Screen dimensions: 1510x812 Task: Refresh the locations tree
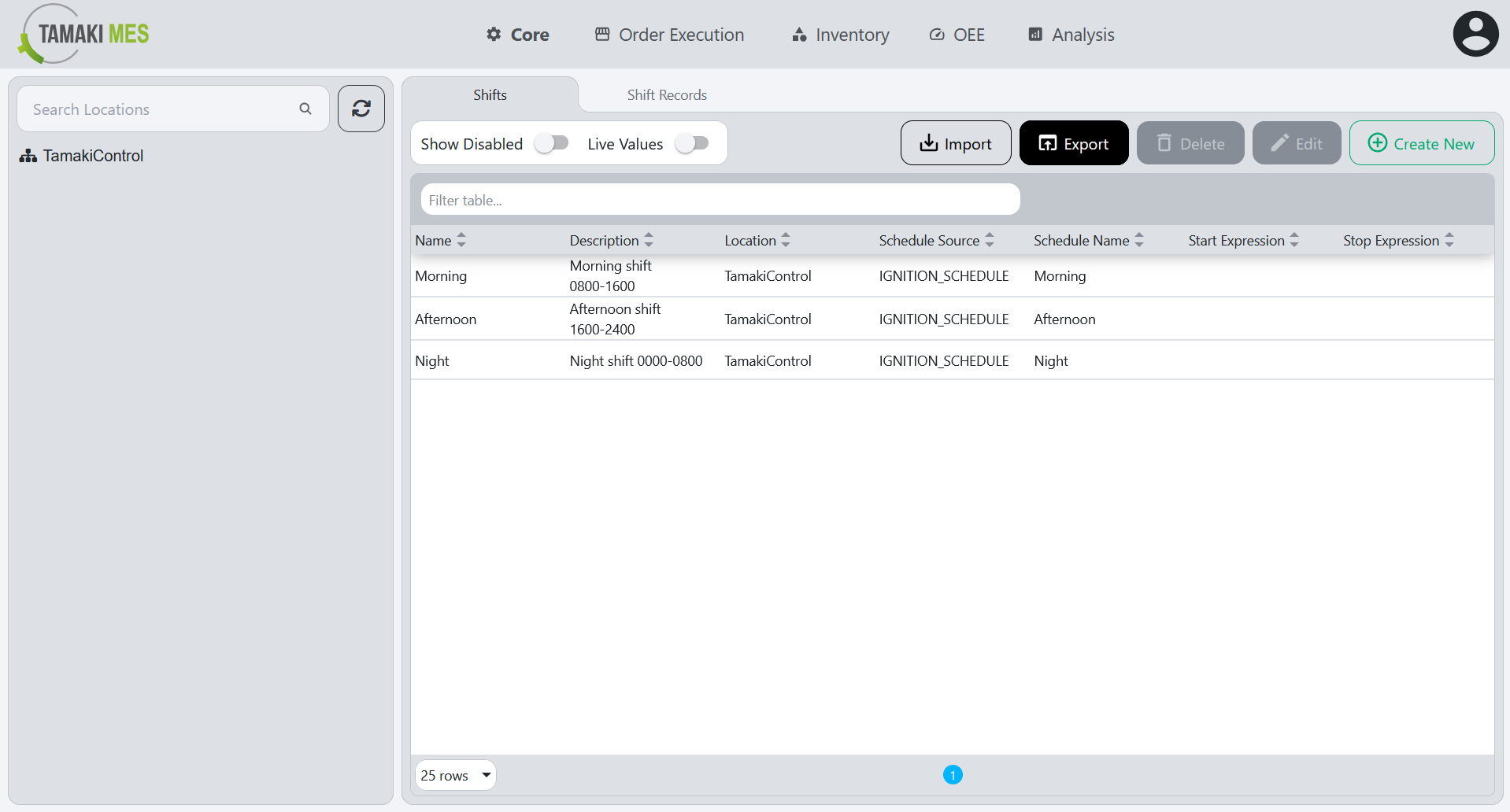coord(361,109)
